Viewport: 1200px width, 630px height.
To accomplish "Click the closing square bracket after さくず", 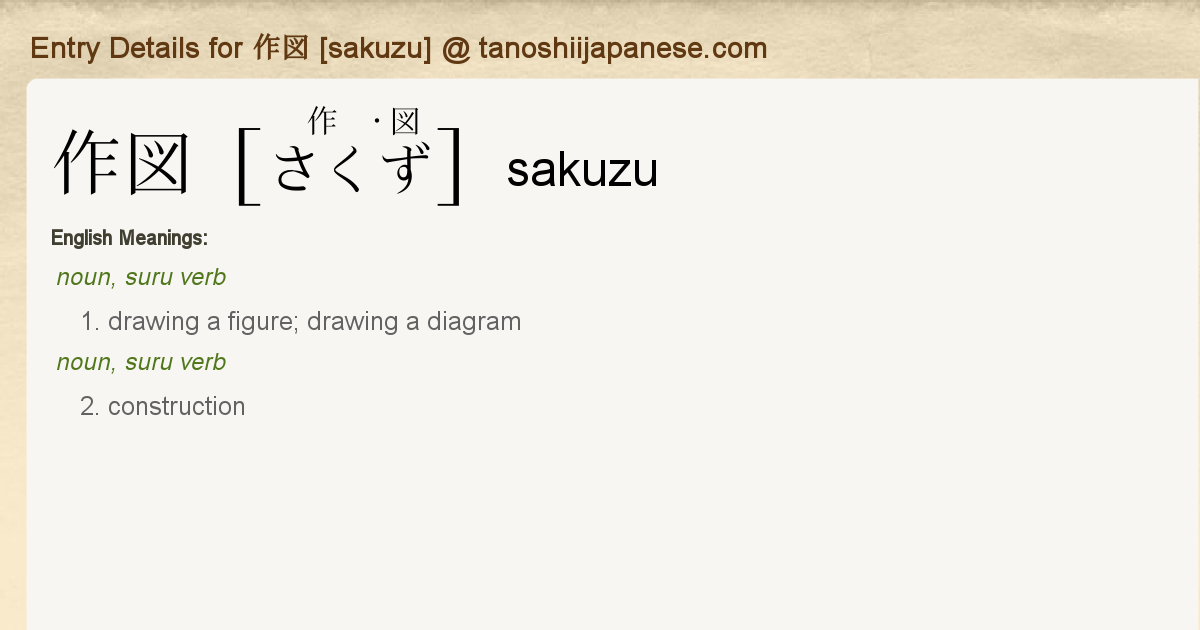I will (451, 166).
